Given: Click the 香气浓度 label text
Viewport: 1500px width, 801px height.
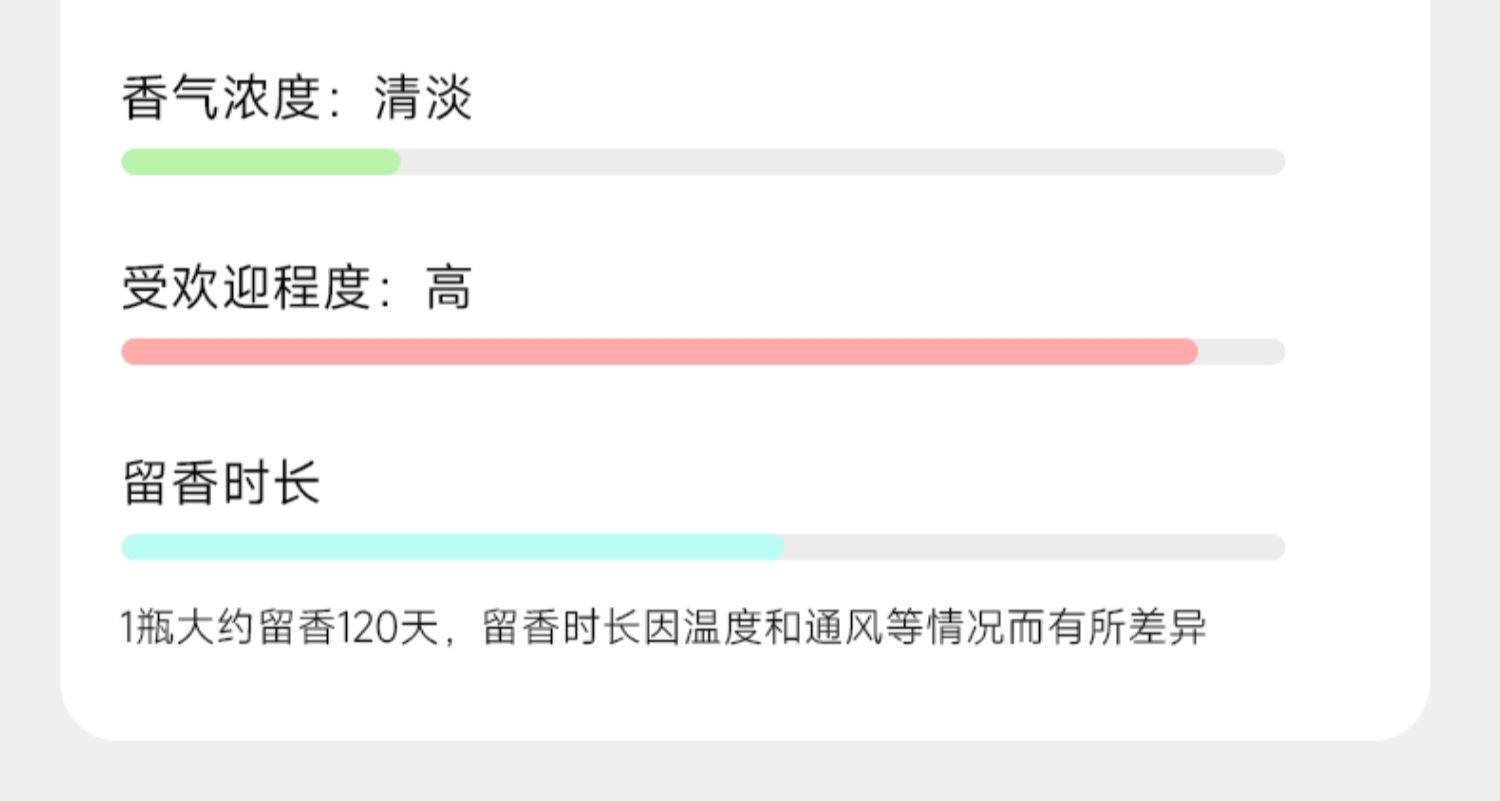Looking at the screenshot, I should pyautogui.click(x=220, y=100).
